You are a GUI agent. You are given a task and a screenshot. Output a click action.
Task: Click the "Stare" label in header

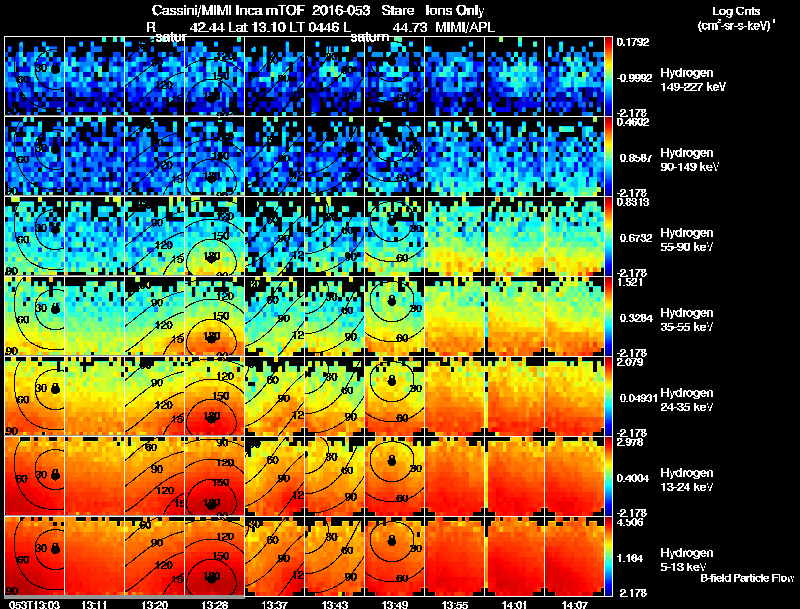pyautogui.click(x=398, y=11)
